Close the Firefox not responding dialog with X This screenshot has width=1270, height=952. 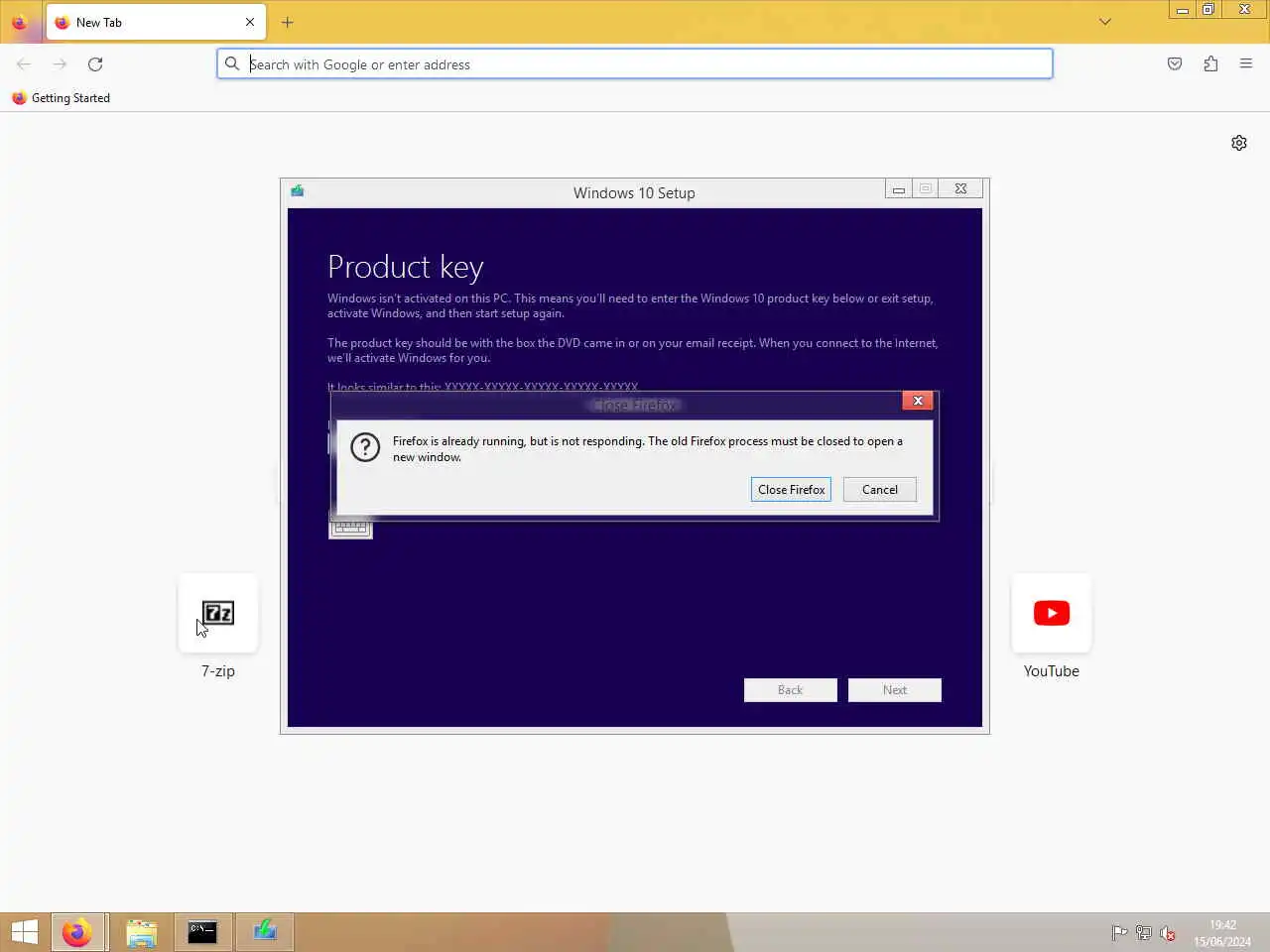pos(918,401)
